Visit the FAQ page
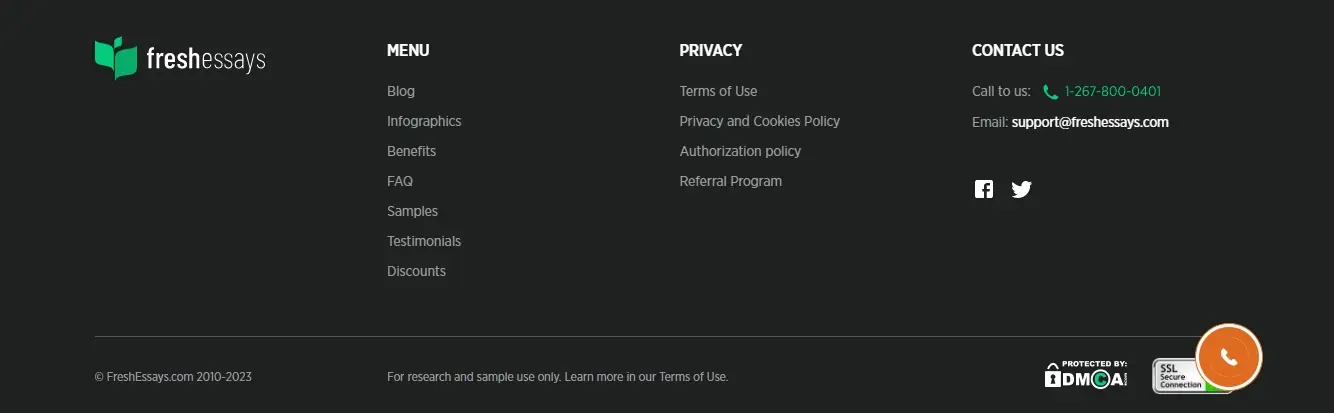The image size is (1334, 413). pyautogui.click(x=400, y=181)
